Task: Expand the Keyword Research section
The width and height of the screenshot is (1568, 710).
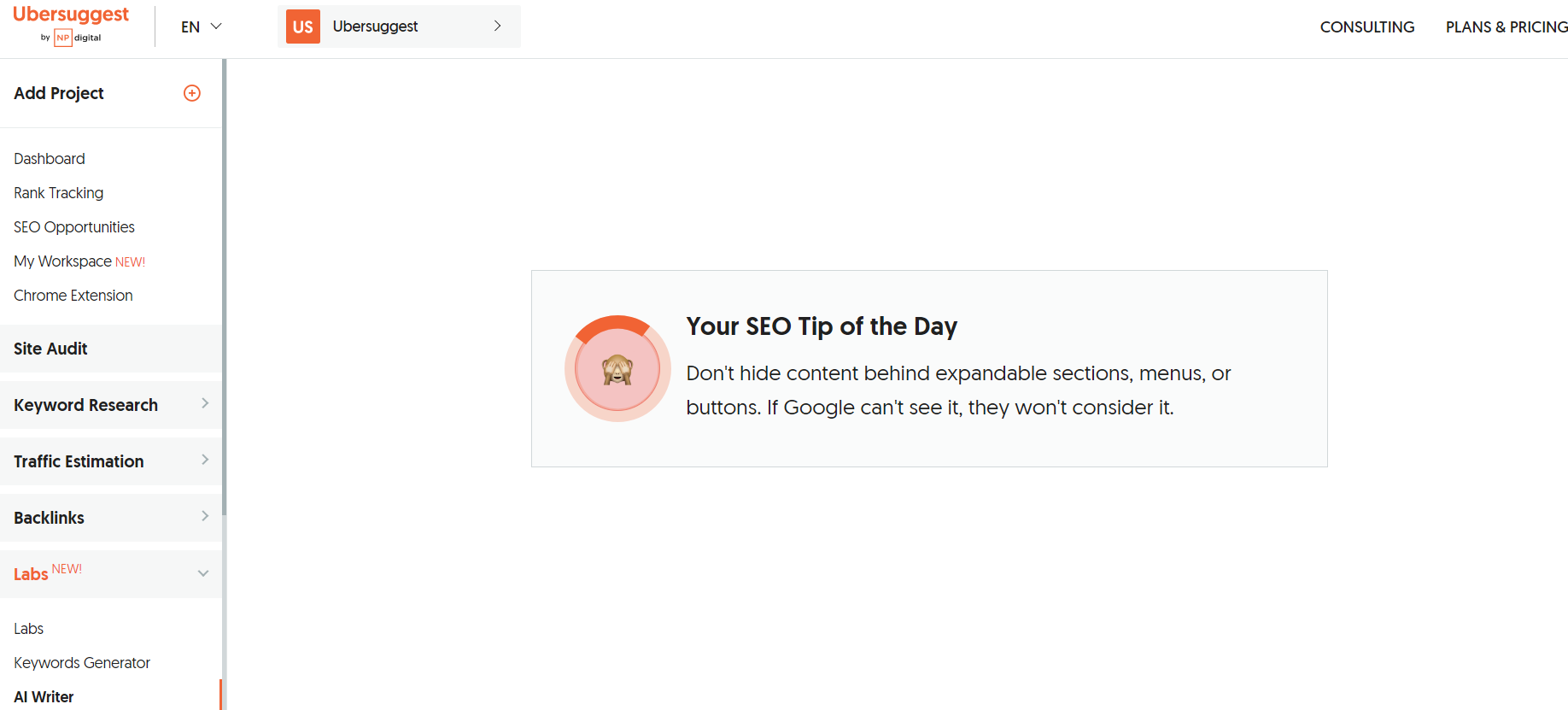Action: tap(111, 405)
